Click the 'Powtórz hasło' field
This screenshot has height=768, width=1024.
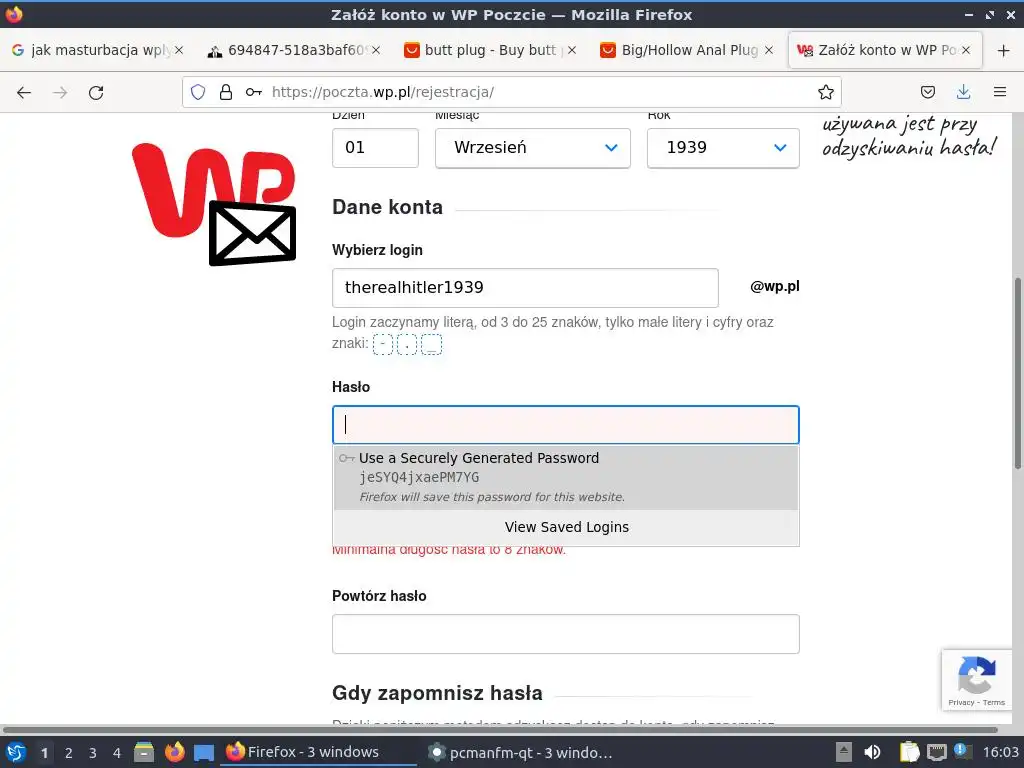[x=566, y=633]
